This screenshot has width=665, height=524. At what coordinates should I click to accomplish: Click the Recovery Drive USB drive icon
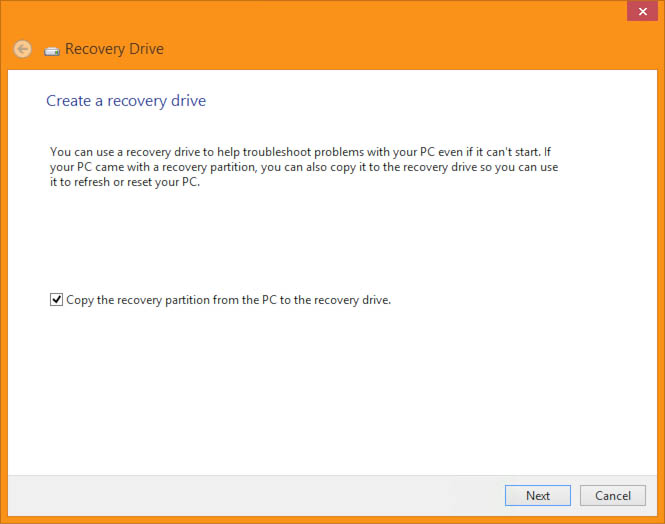coord(52,51)
